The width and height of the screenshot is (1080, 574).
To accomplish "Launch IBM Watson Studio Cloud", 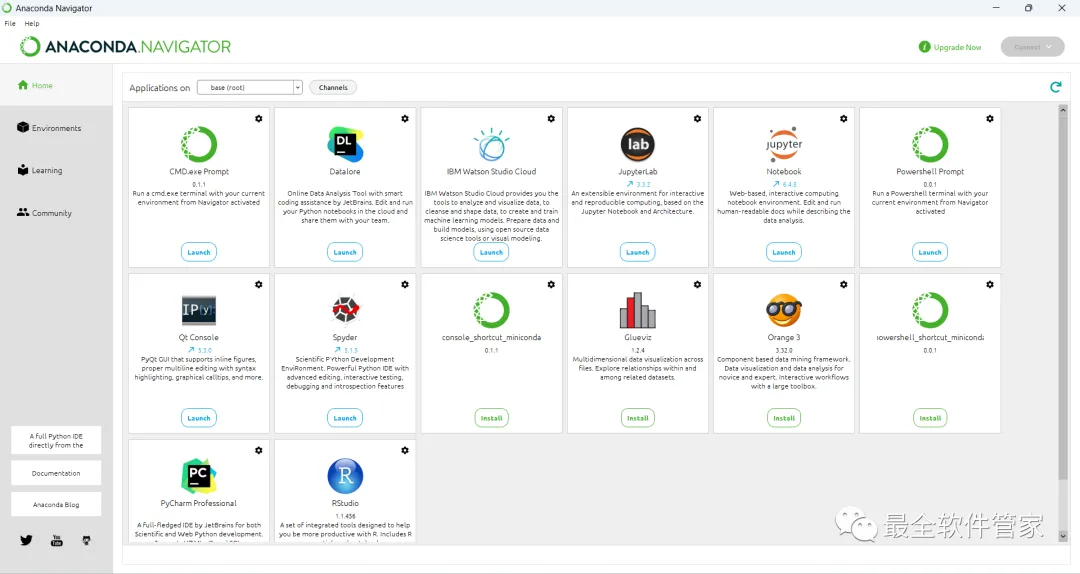I will 491,252.
